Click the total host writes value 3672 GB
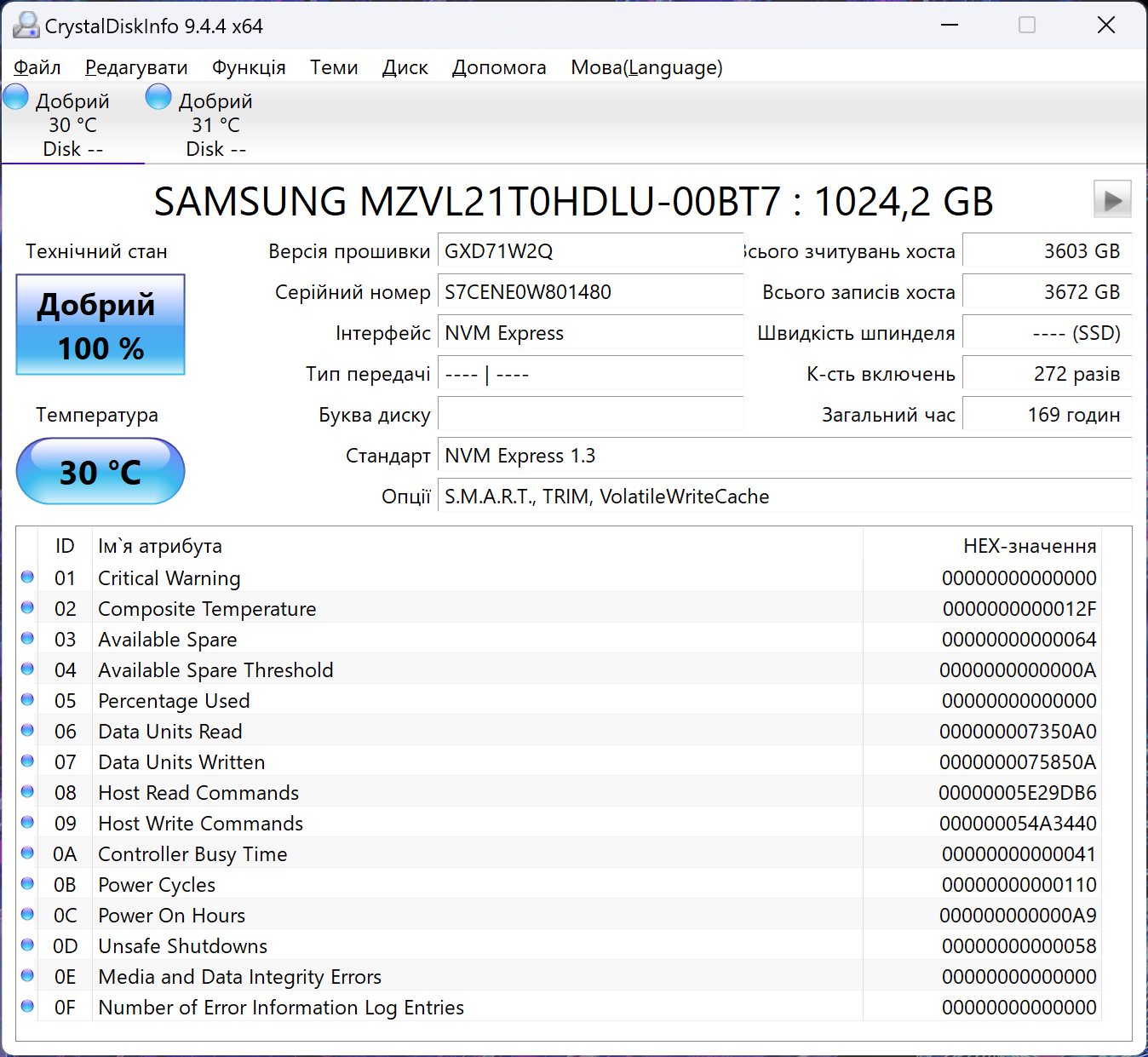 click(x=1048, y=292)
